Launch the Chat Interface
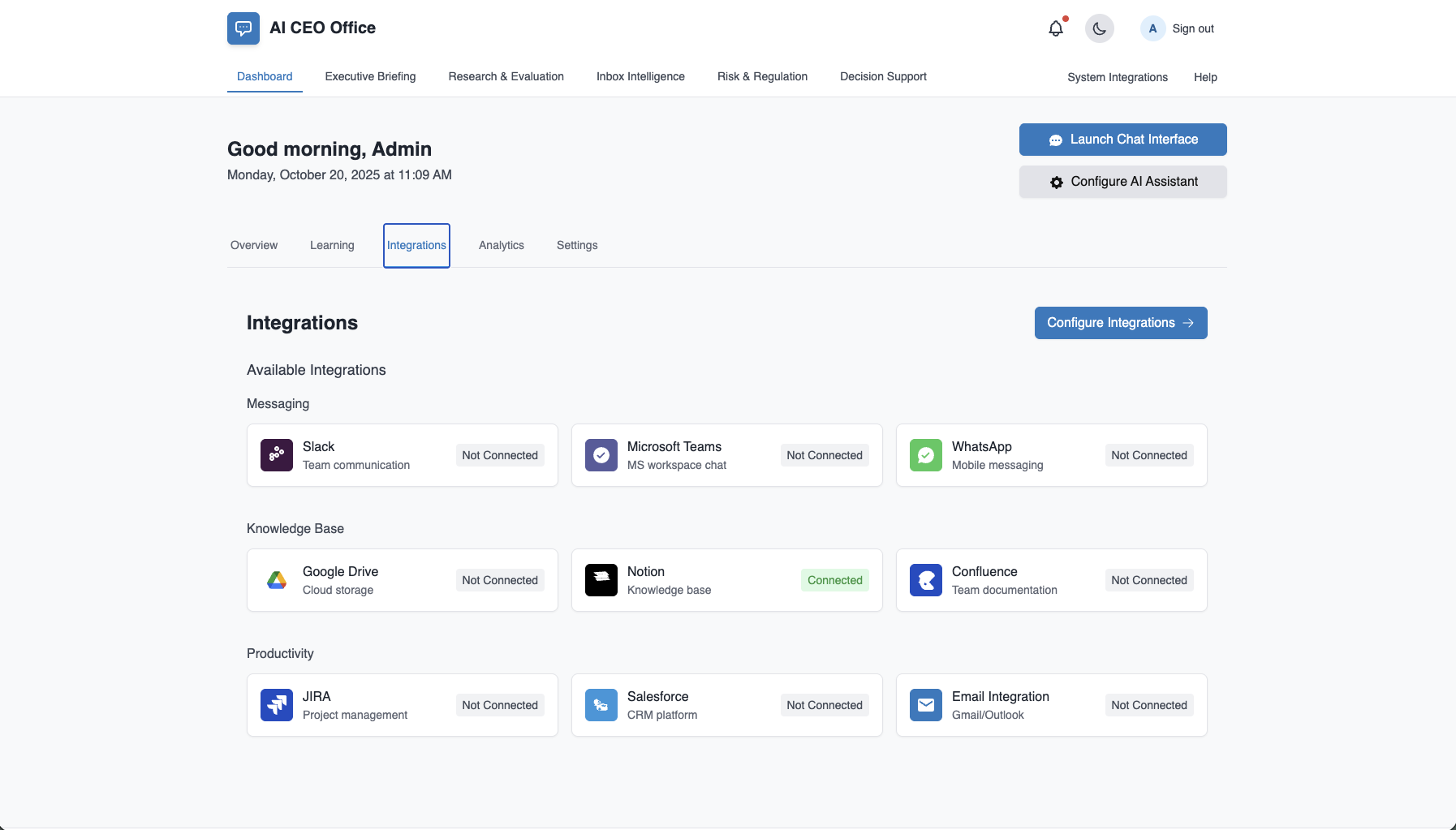Image resolution: width=1456 pixels, height=830 pixels. pyautogui.click(x=1122, y=139)
